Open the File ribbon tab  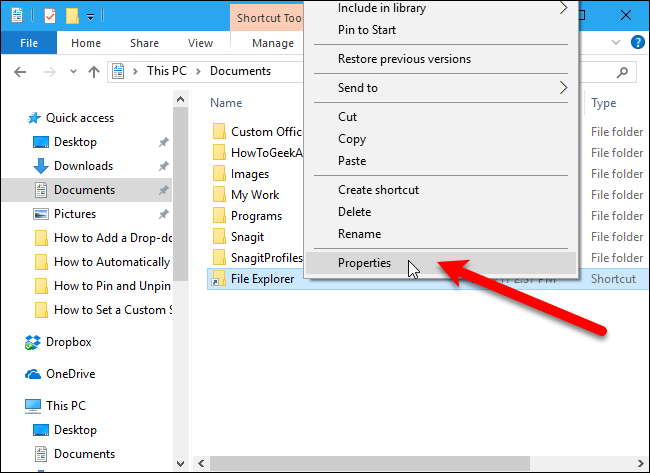coord(29,43)
